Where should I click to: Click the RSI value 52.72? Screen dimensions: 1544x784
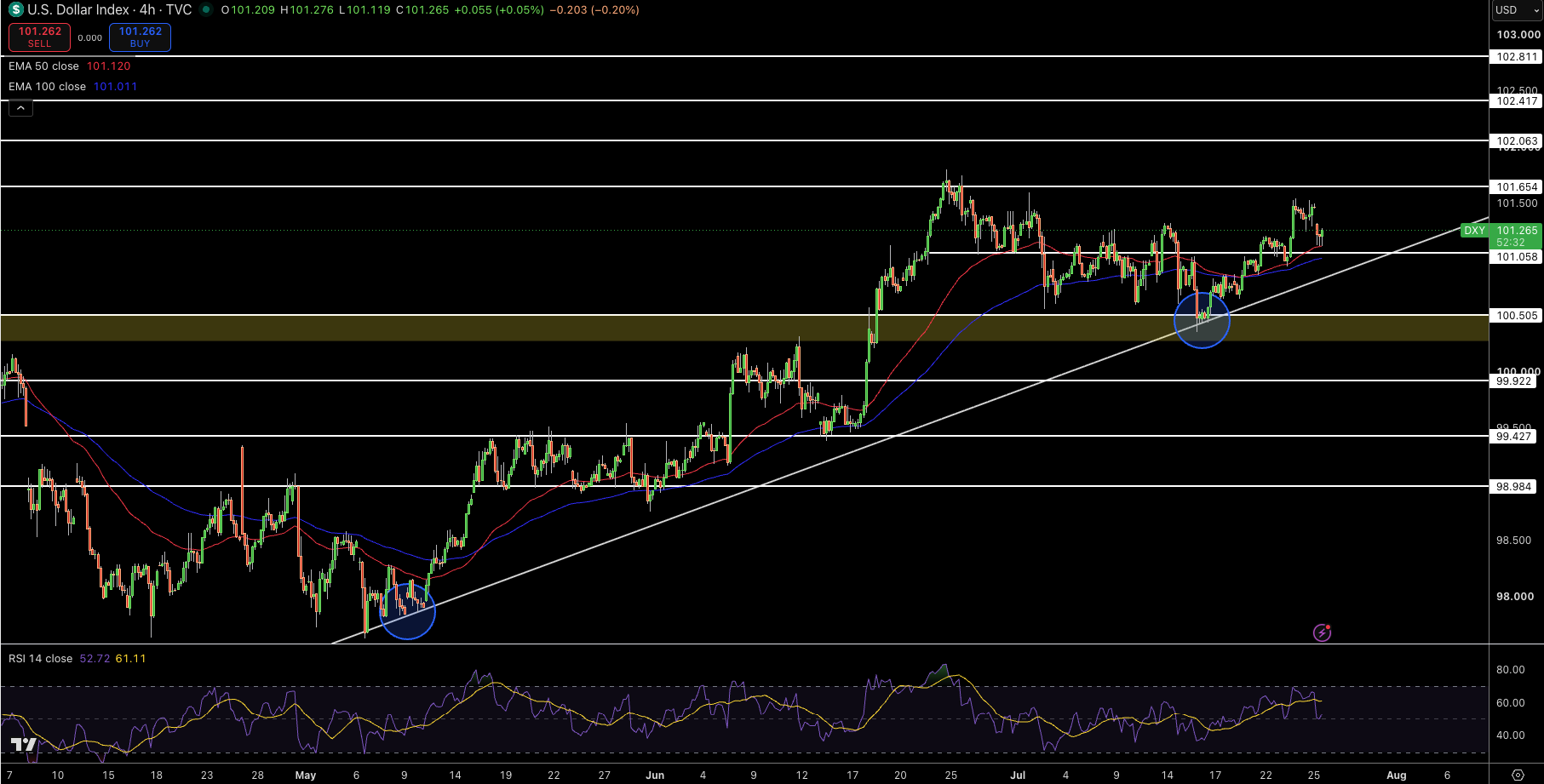pyautogui.click(x=95, y=659)
